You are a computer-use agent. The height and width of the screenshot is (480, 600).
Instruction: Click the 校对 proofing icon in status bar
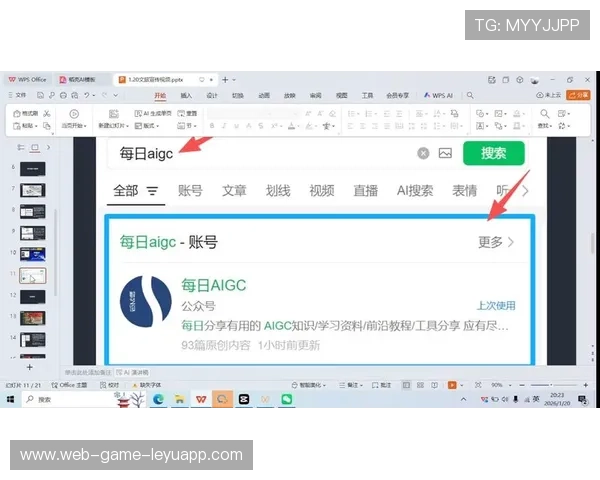click(103, 385)
